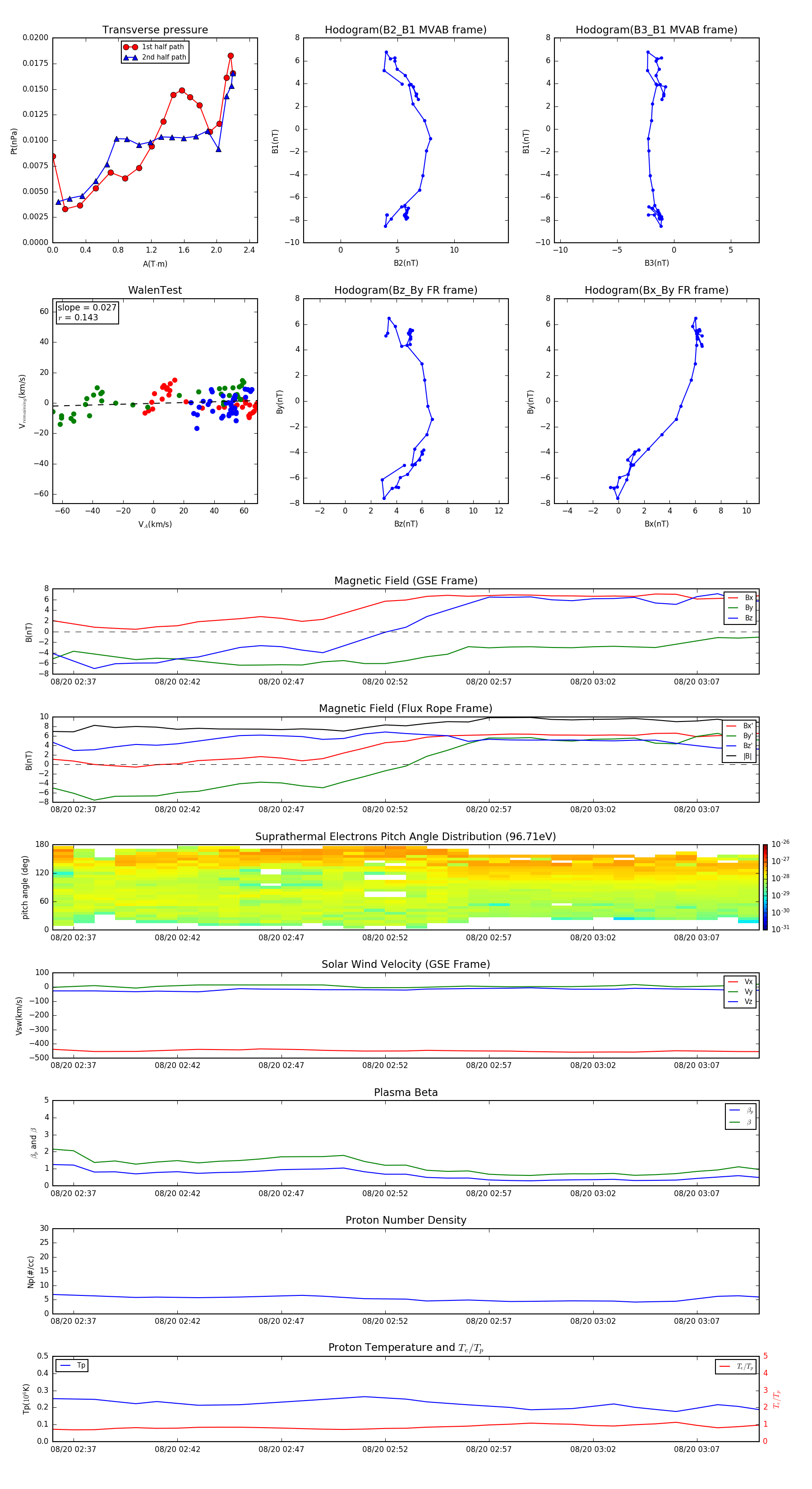Click the Vz entry in velocity legend
This screenshot has width=812, height=1489.
[740, 1001]
